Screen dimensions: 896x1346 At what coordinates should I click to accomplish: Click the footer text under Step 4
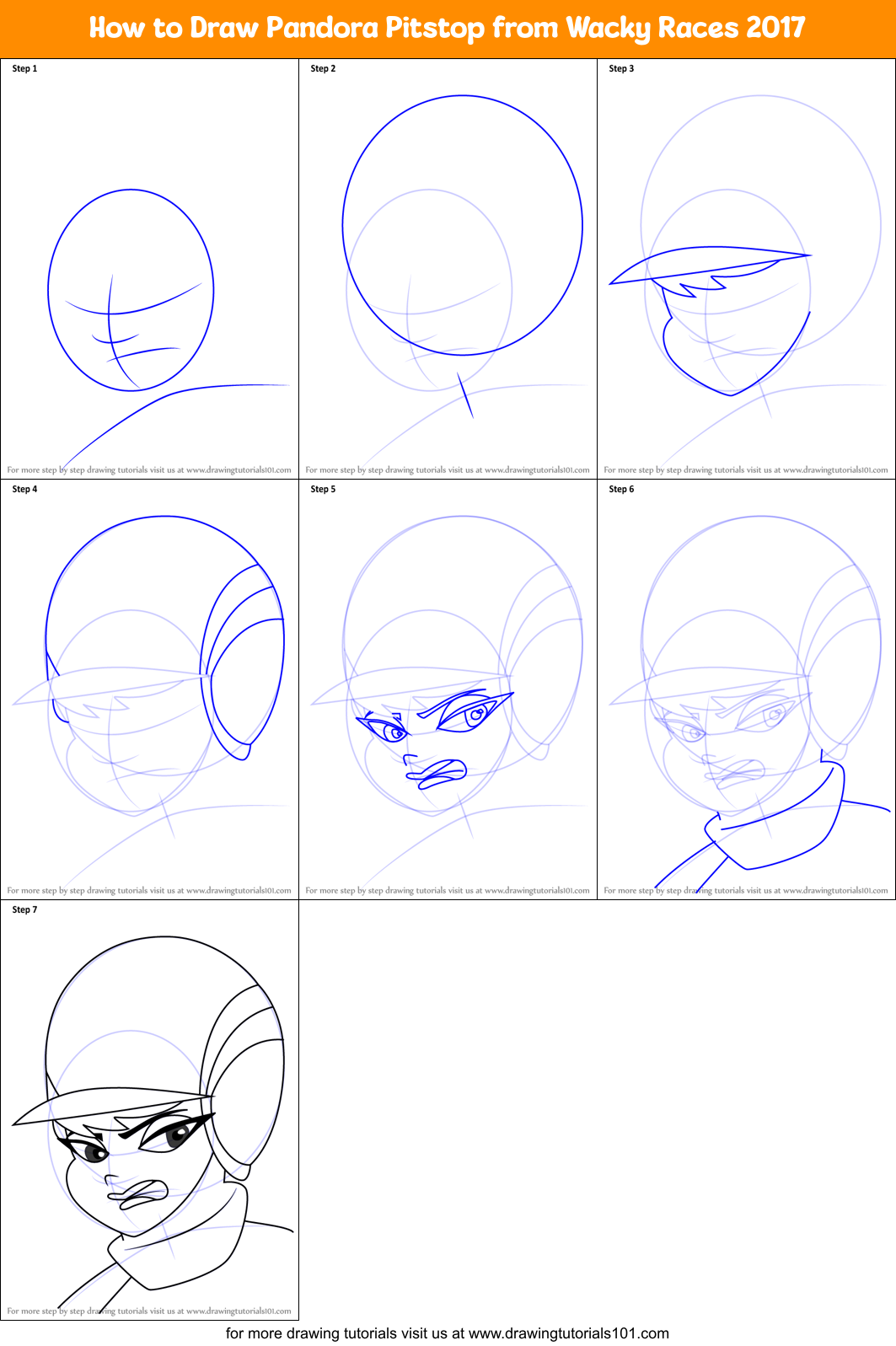point(149,891)
